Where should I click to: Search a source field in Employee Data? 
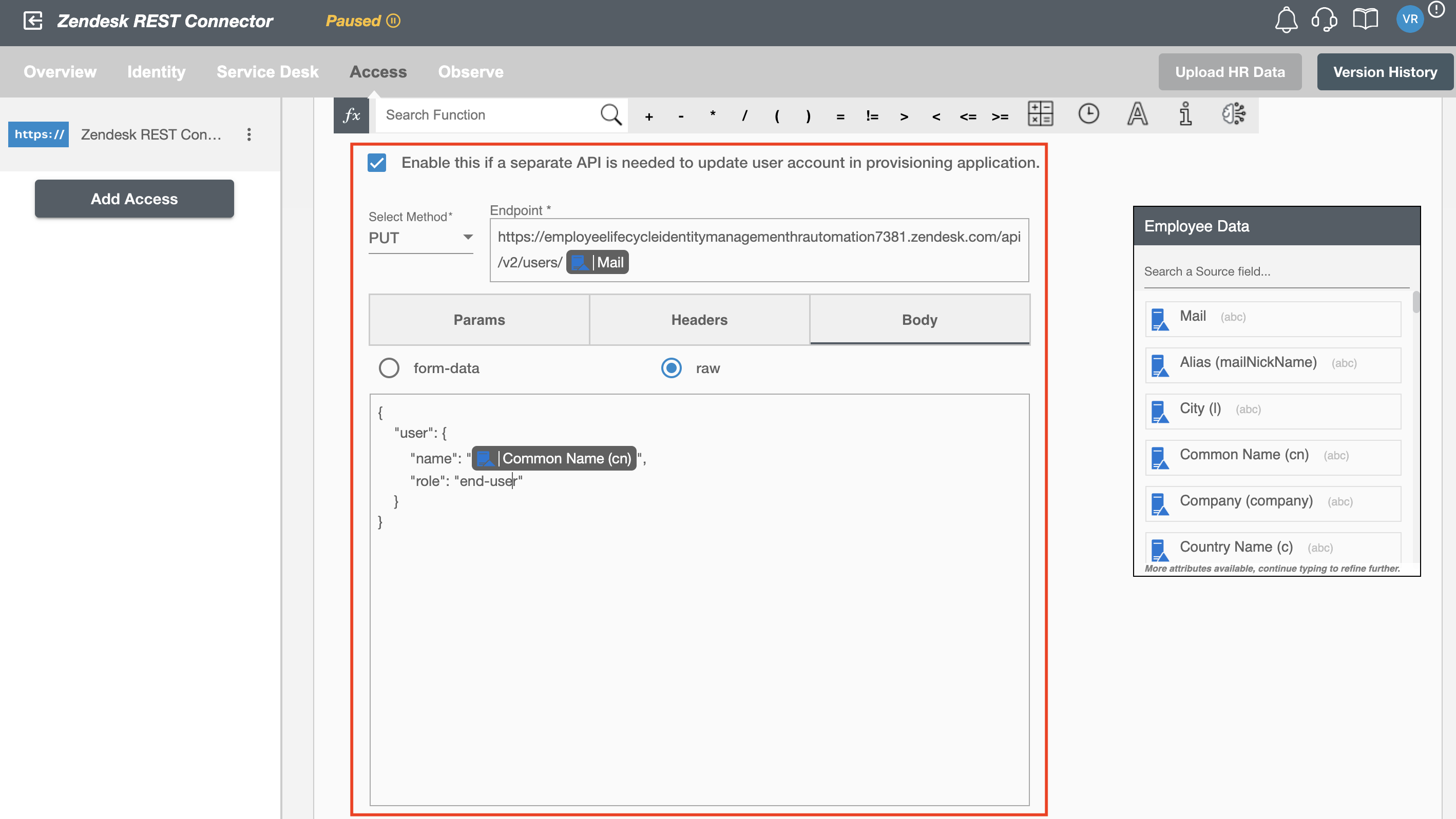coord(1275,272)
